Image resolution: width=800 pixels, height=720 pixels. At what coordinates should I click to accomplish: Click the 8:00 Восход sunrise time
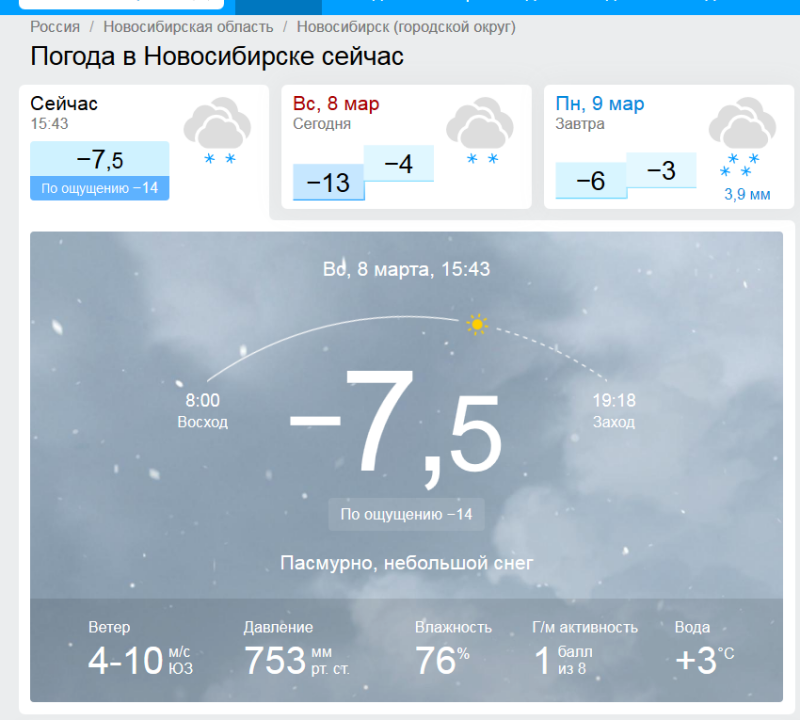click(x=202, y=411)
